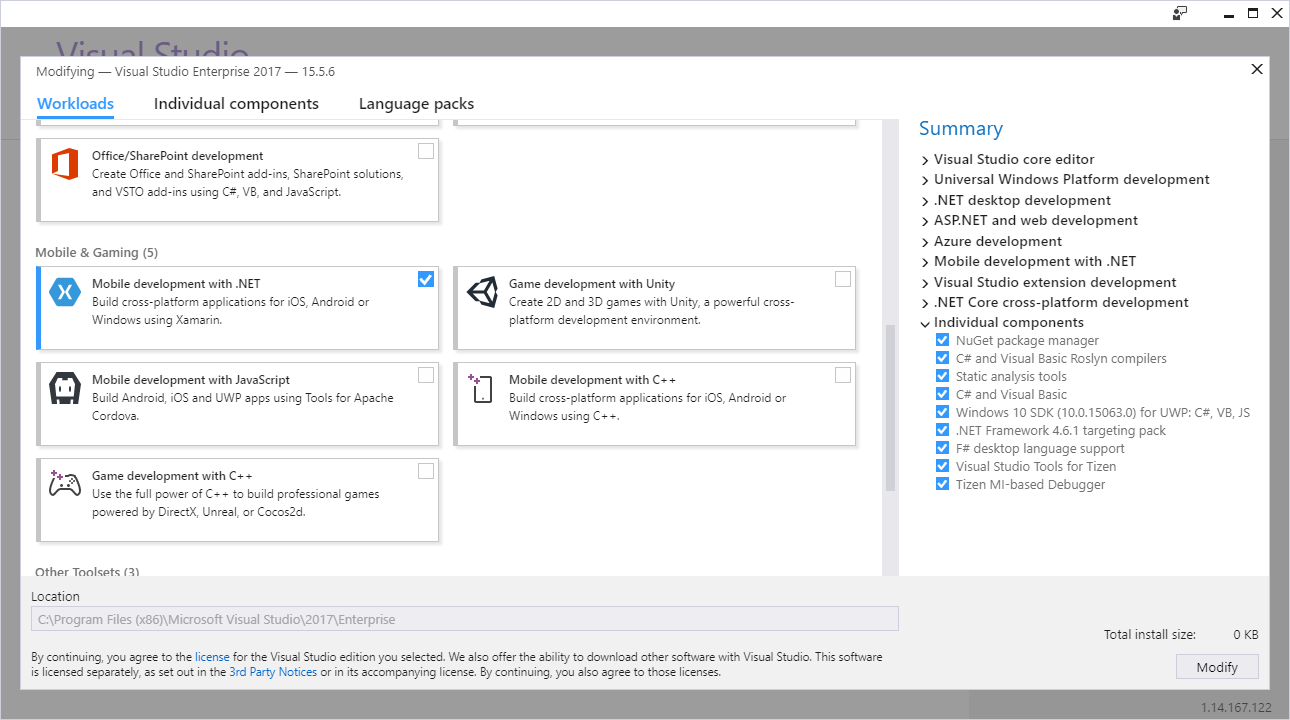Viewport: 1290px width, 720px height.
Task: Uncheck C# and Visual Basic Roslyn compilers
Action: point(942,358)
